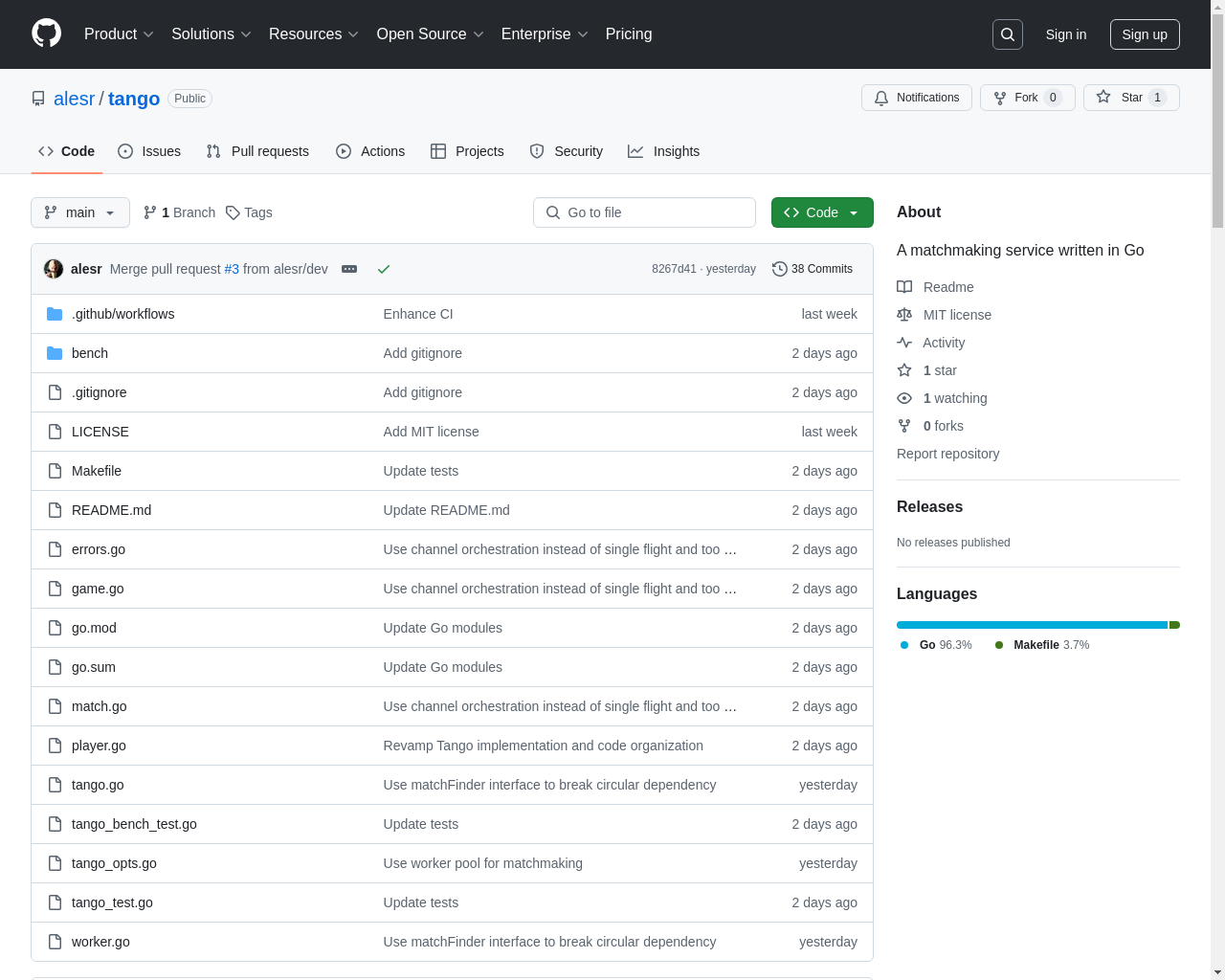Image resolution: width=1225 pixels, height=980 pixels.
Task: Expand the Solutions menu
Action: tap(212, 34)
